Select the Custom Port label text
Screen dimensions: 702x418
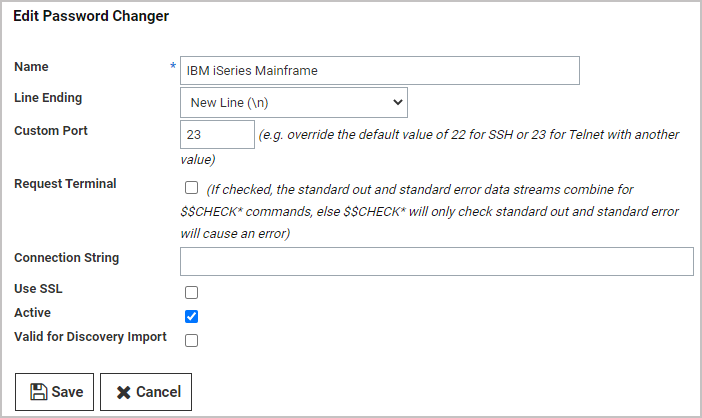click(x=50, y=131)
